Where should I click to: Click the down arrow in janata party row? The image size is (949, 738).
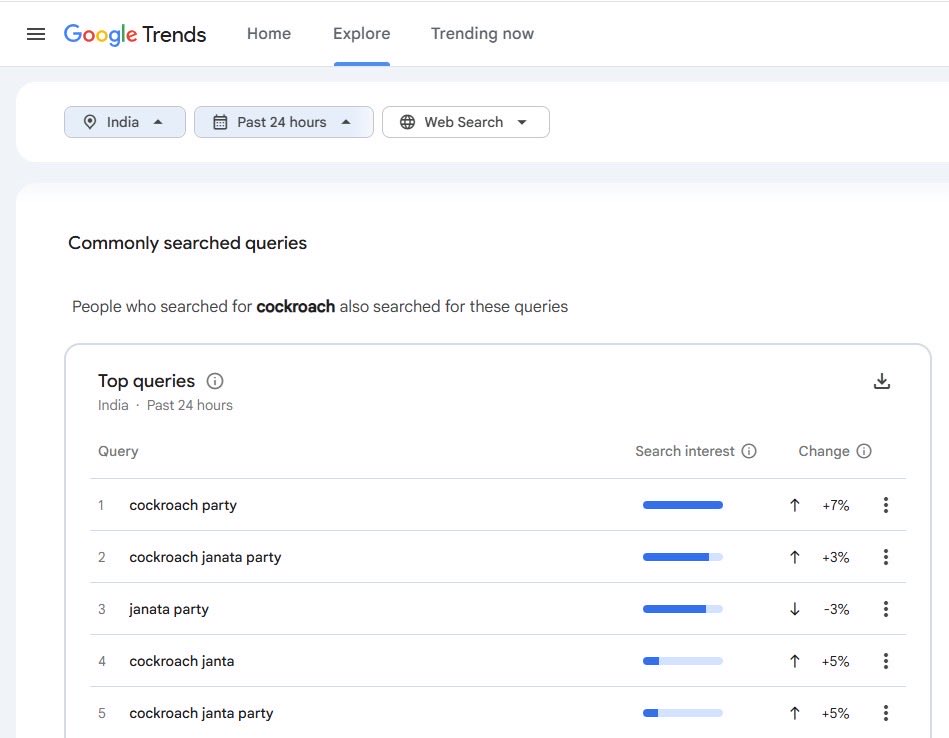[795, 609]
